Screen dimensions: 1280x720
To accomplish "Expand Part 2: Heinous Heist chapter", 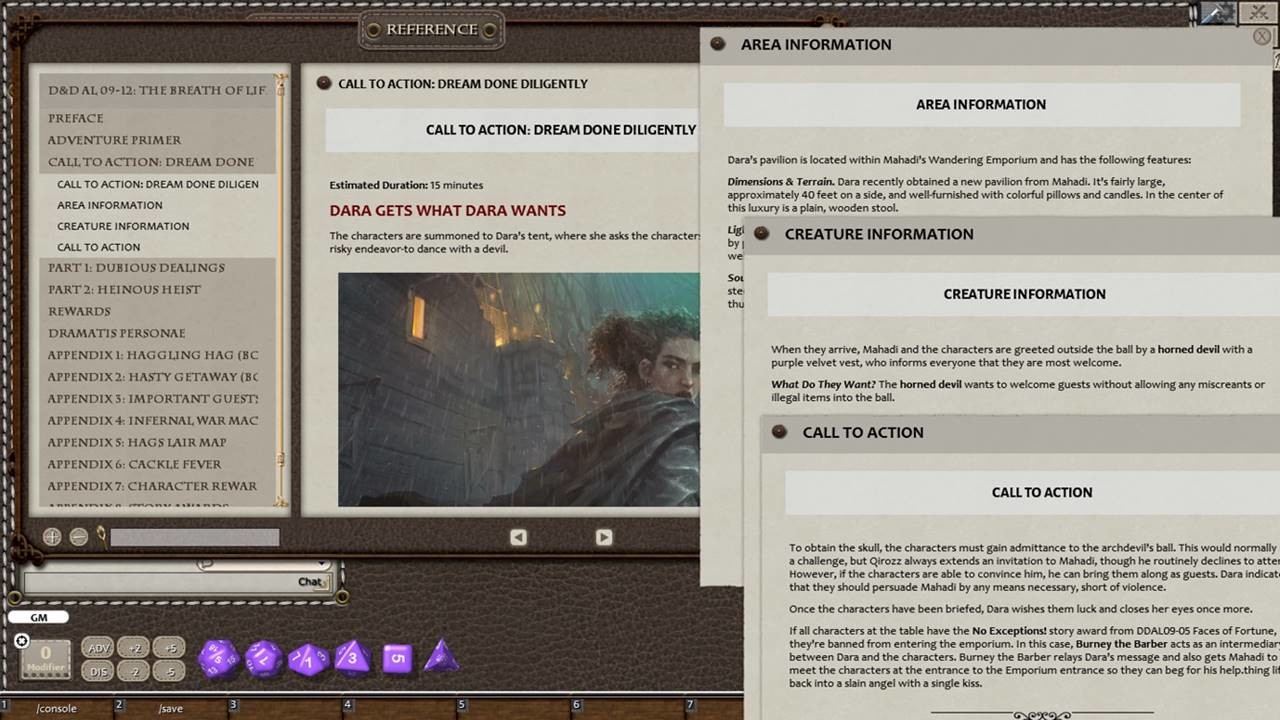I will [x=124, y=290].
